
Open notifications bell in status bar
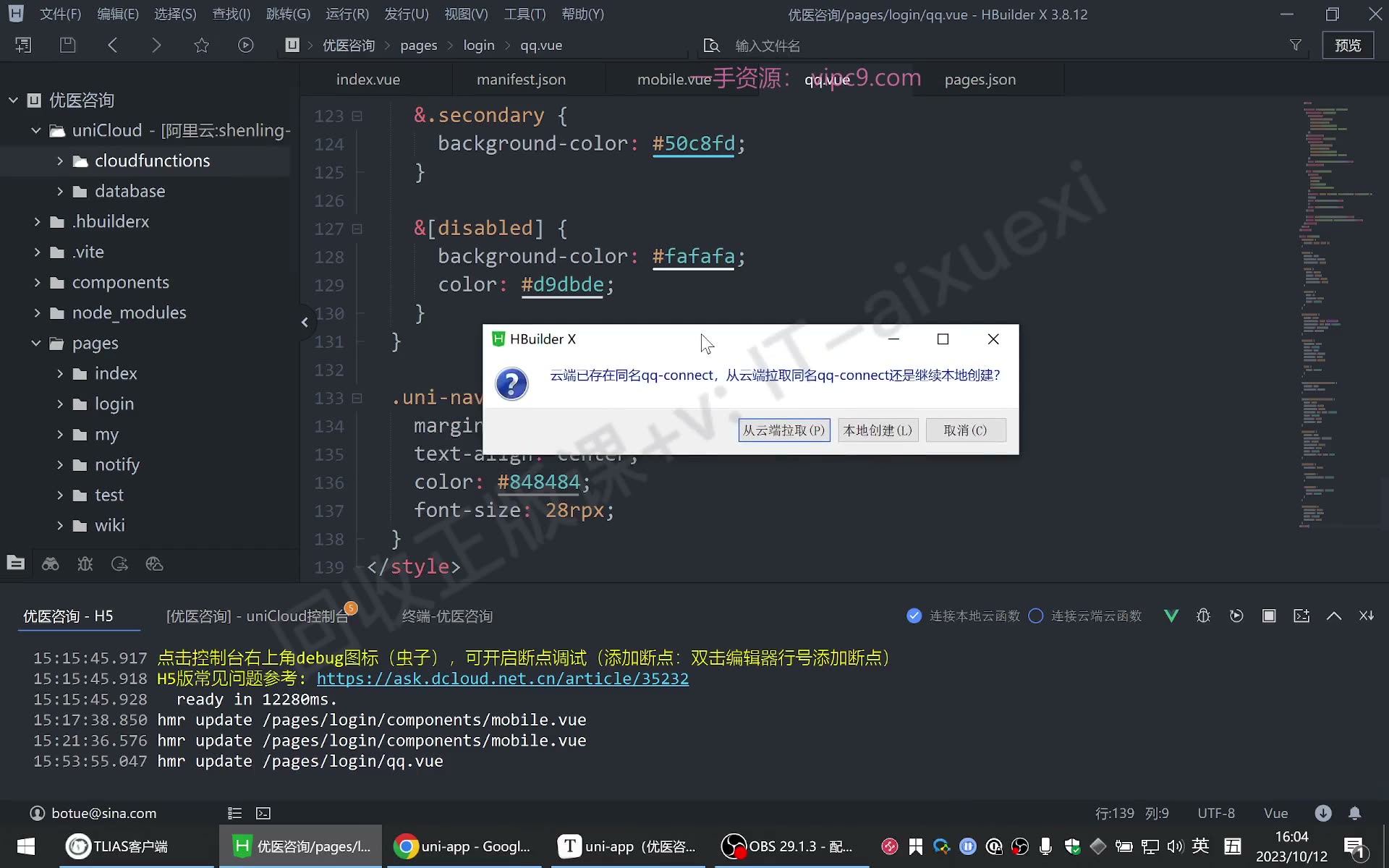point(1355,813)
